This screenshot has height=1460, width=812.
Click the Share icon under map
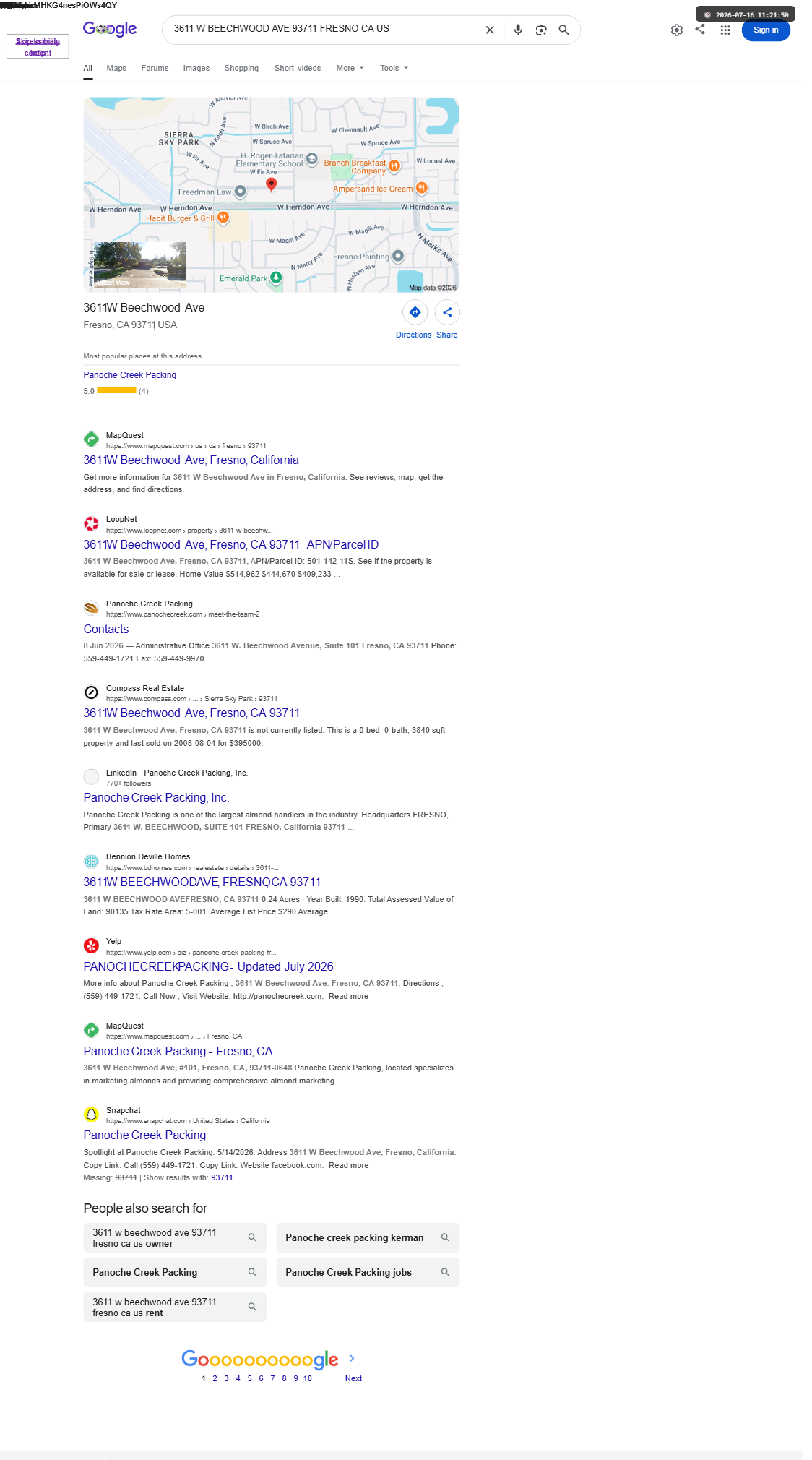tap(447, 312)
